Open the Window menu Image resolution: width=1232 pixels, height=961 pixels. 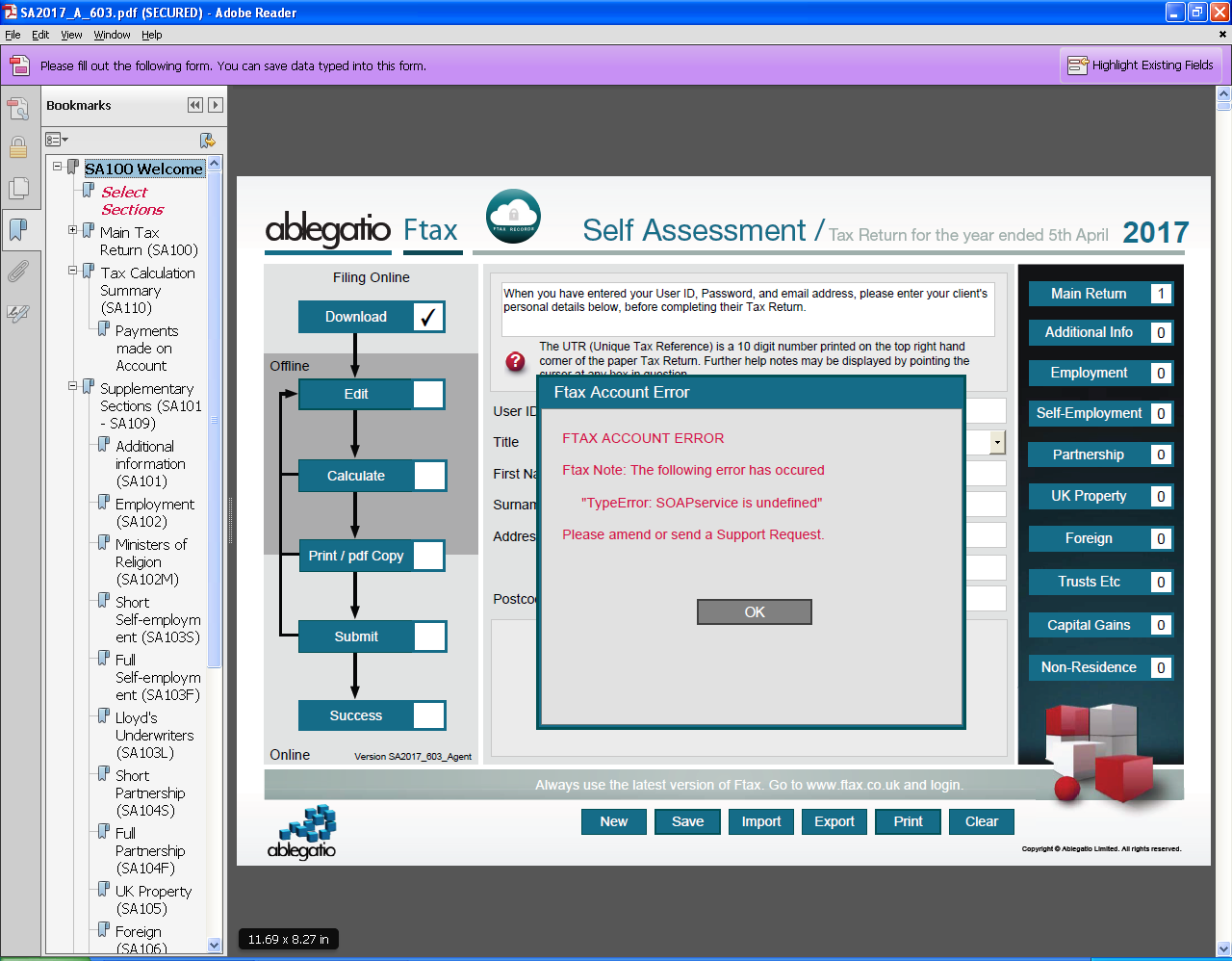point(112,35)
